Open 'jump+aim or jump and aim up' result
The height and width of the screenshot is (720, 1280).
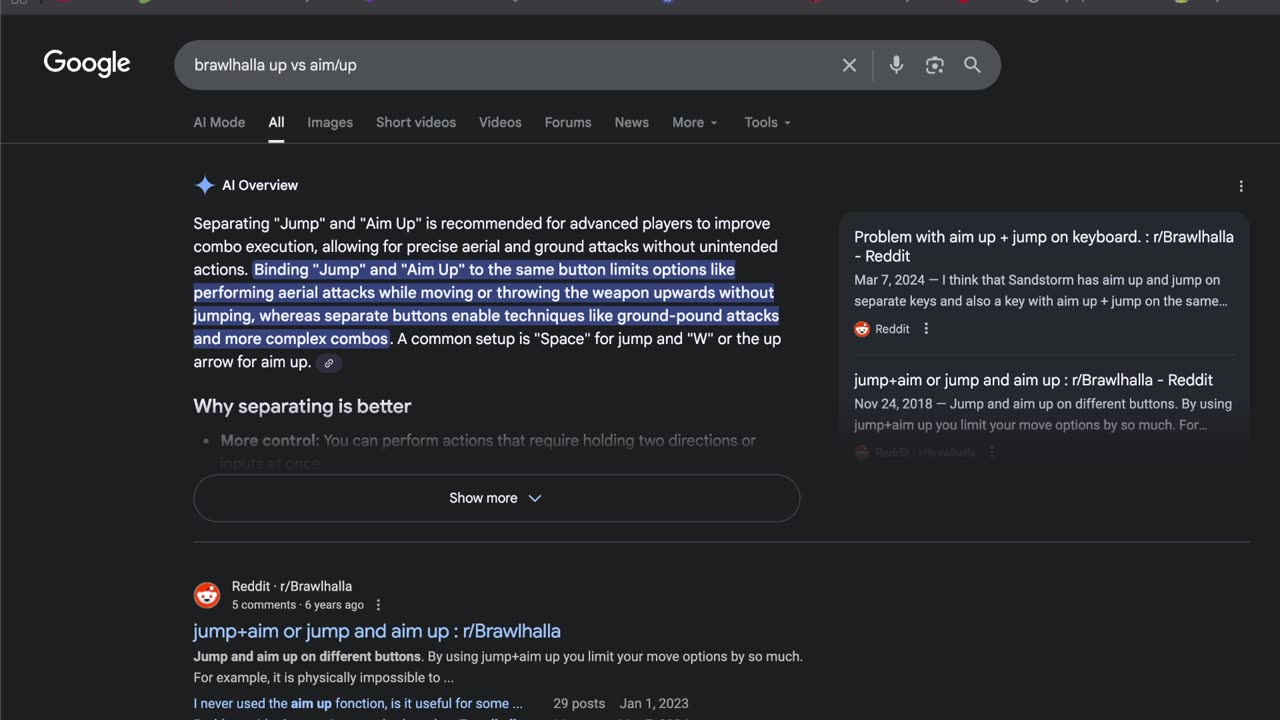click(377, 631)
